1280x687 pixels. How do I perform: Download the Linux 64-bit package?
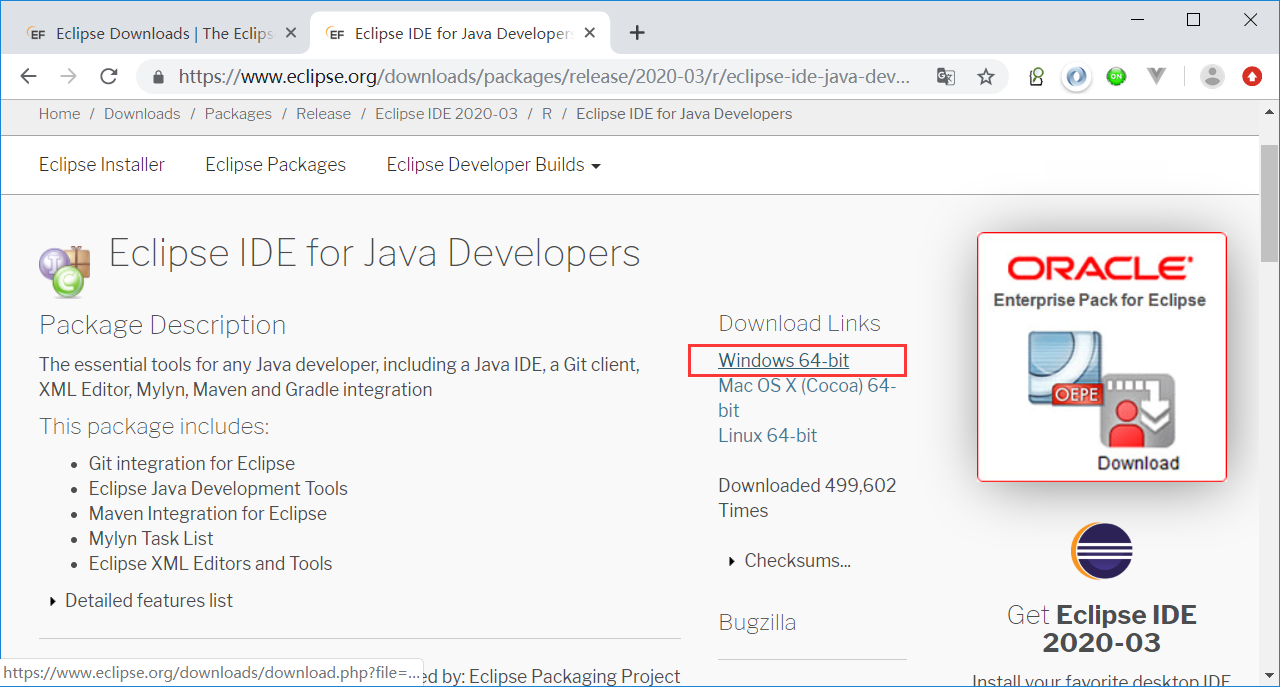click(x=768, y=436)
